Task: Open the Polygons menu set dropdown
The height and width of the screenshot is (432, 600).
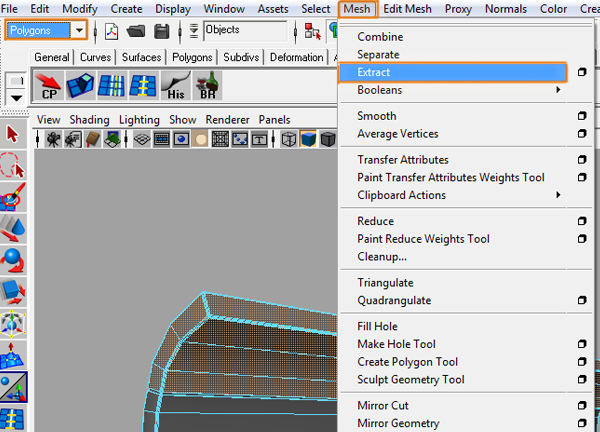Action: [79, 30]
